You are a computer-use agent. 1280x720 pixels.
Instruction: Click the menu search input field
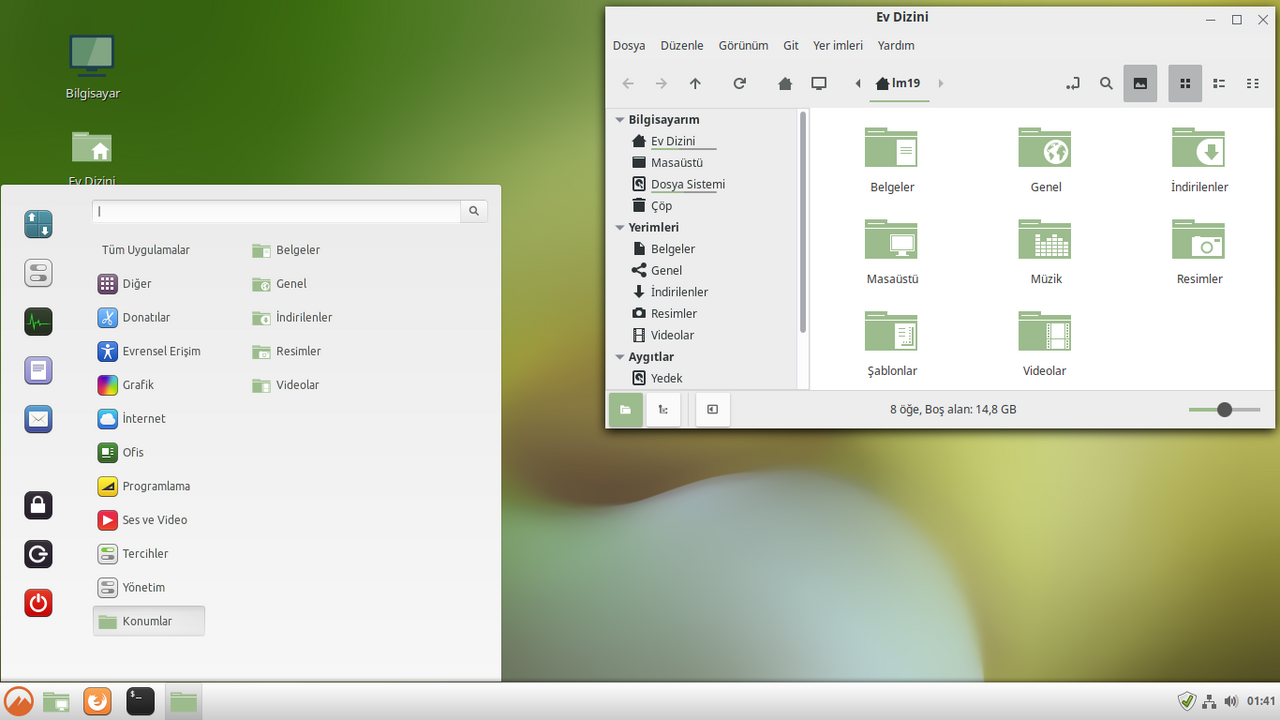tap(277, 211)
